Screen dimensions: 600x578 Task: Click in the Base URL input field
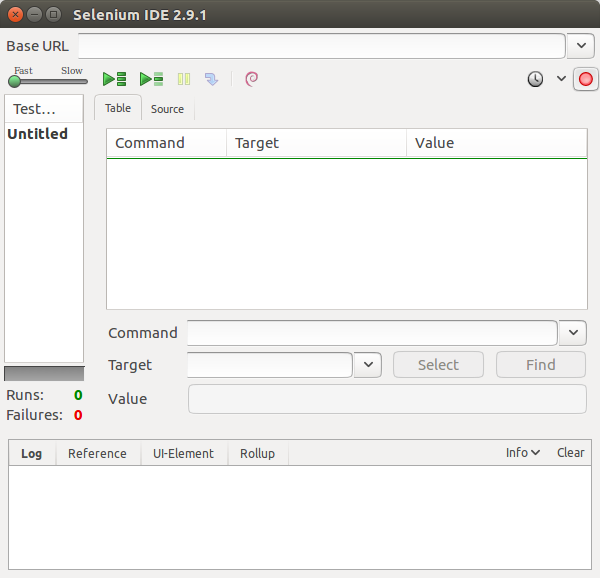coord(322,46)
